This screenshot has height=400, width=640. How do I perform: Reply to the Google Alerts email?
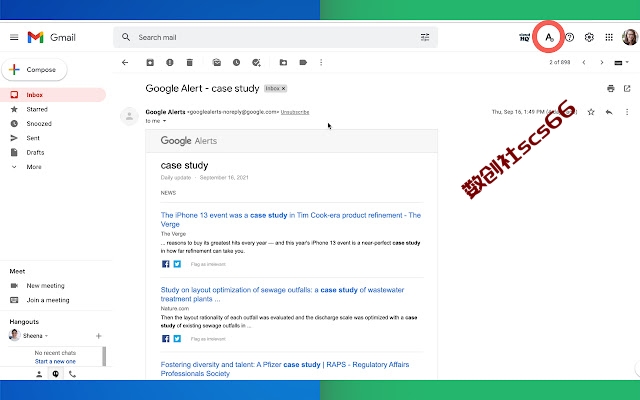(609, 112)
